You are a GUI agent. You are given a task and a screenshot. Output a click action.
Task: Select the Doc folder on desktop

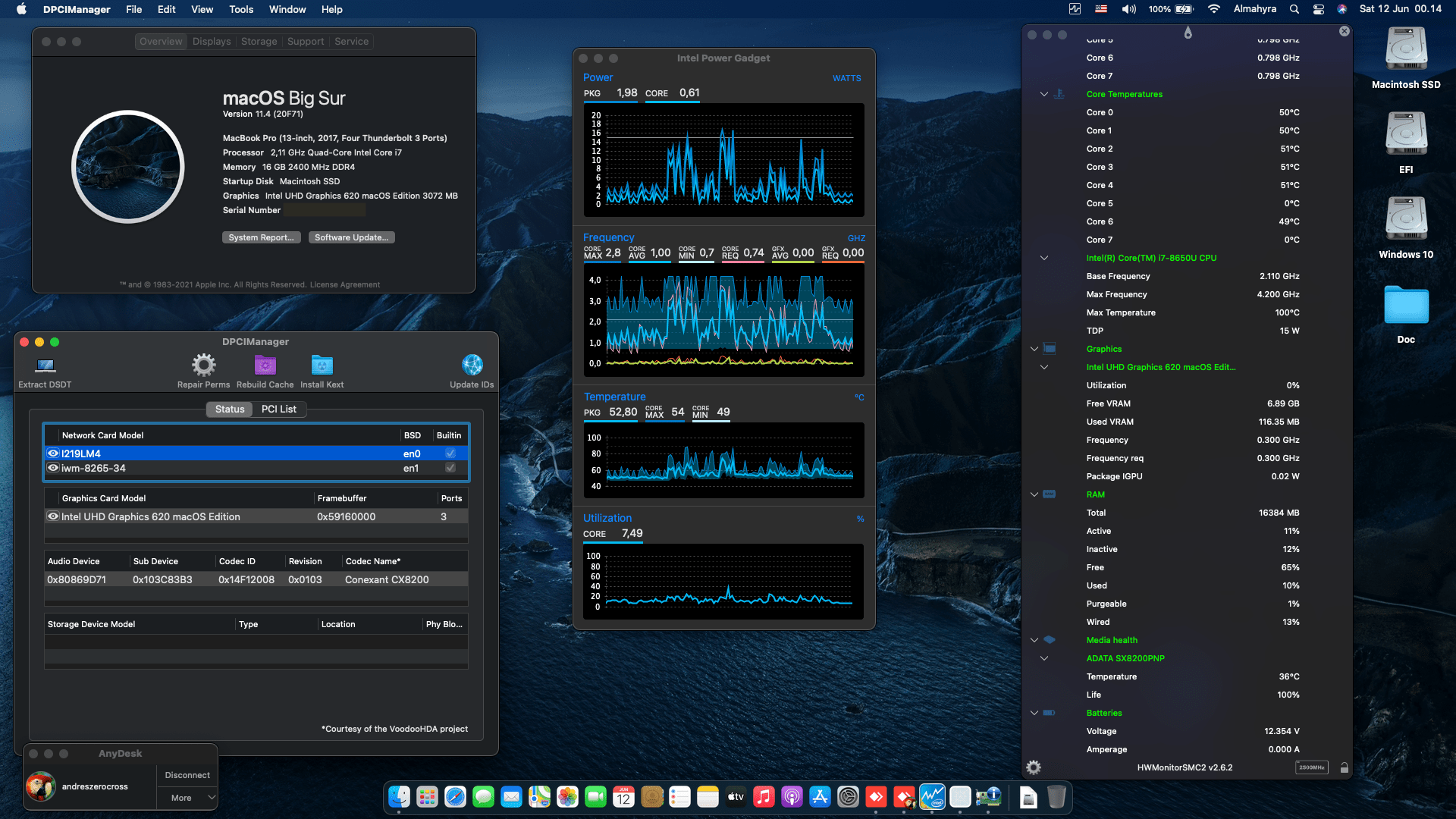point(1406,306)
